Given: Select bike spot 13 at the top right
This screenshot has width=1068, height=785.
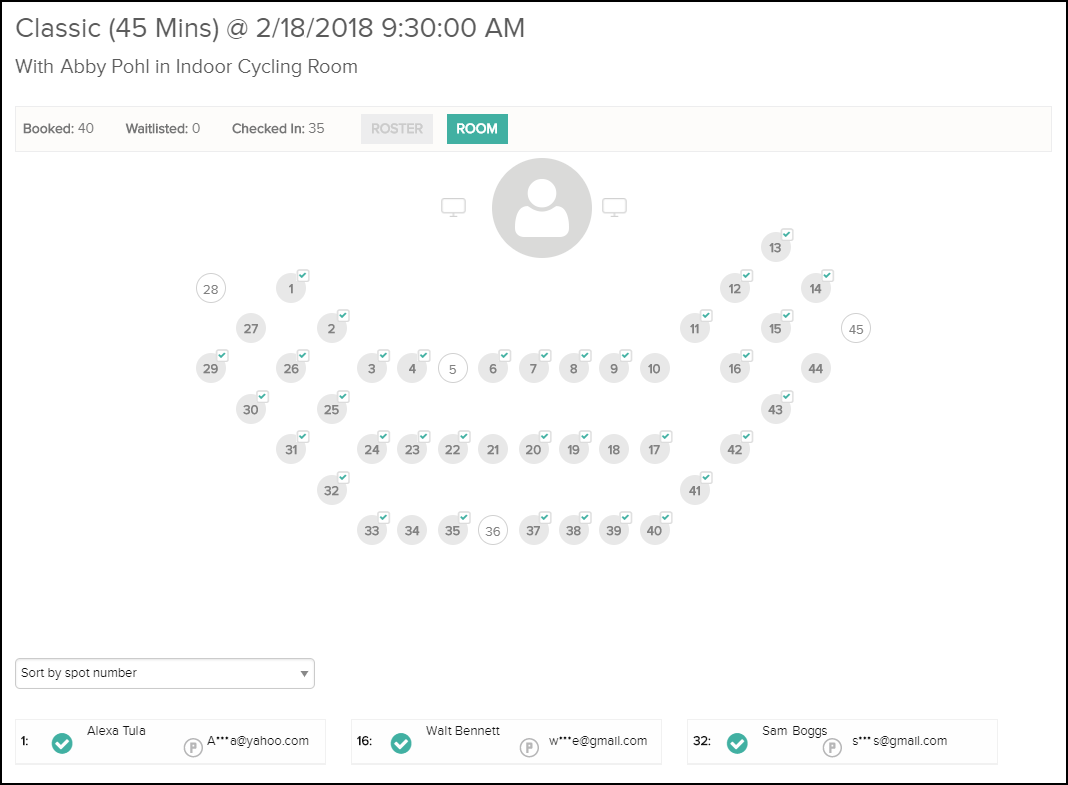Looking at the screenshot, I should (776, 247).
